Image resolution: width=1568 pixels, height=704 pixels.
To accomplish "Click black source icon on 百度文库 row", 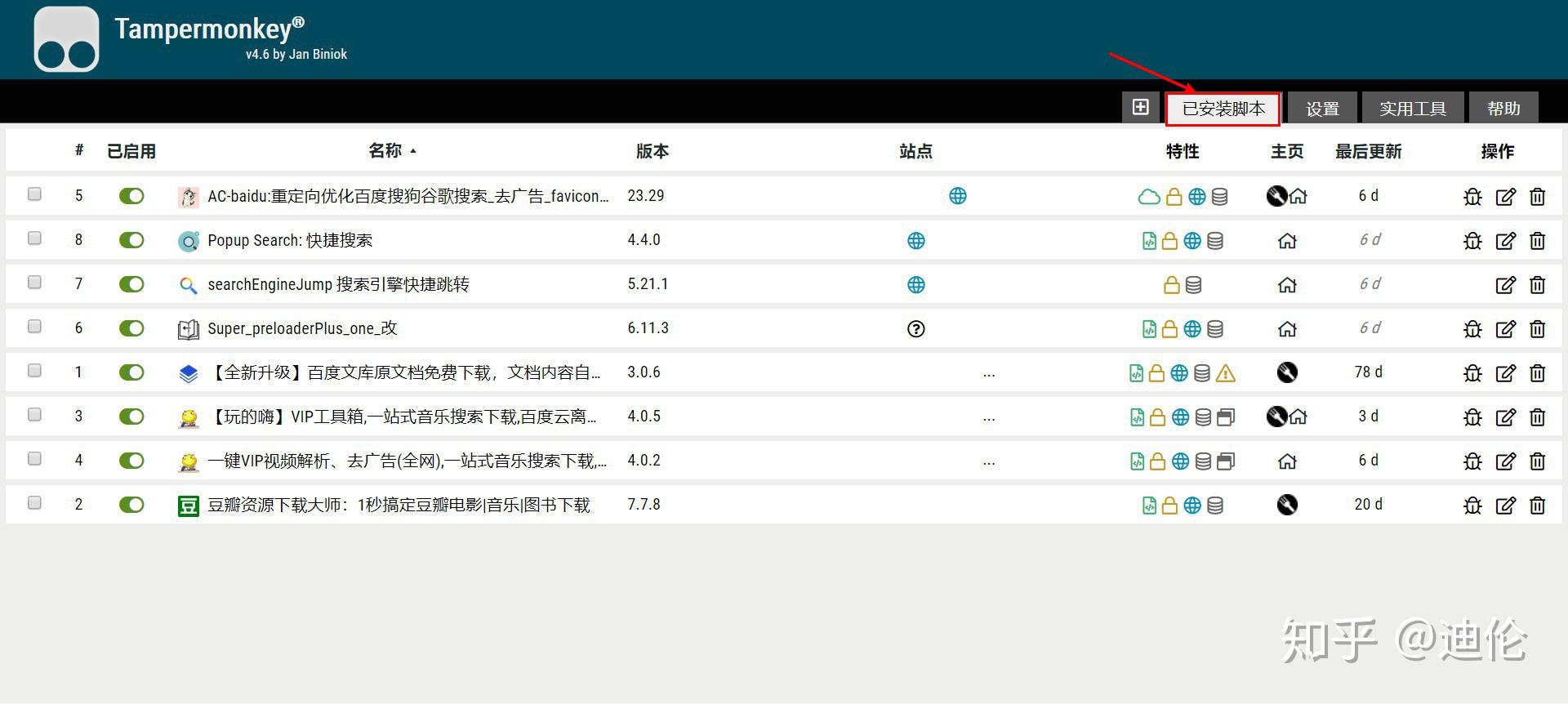I will (x=1287, y=372).
